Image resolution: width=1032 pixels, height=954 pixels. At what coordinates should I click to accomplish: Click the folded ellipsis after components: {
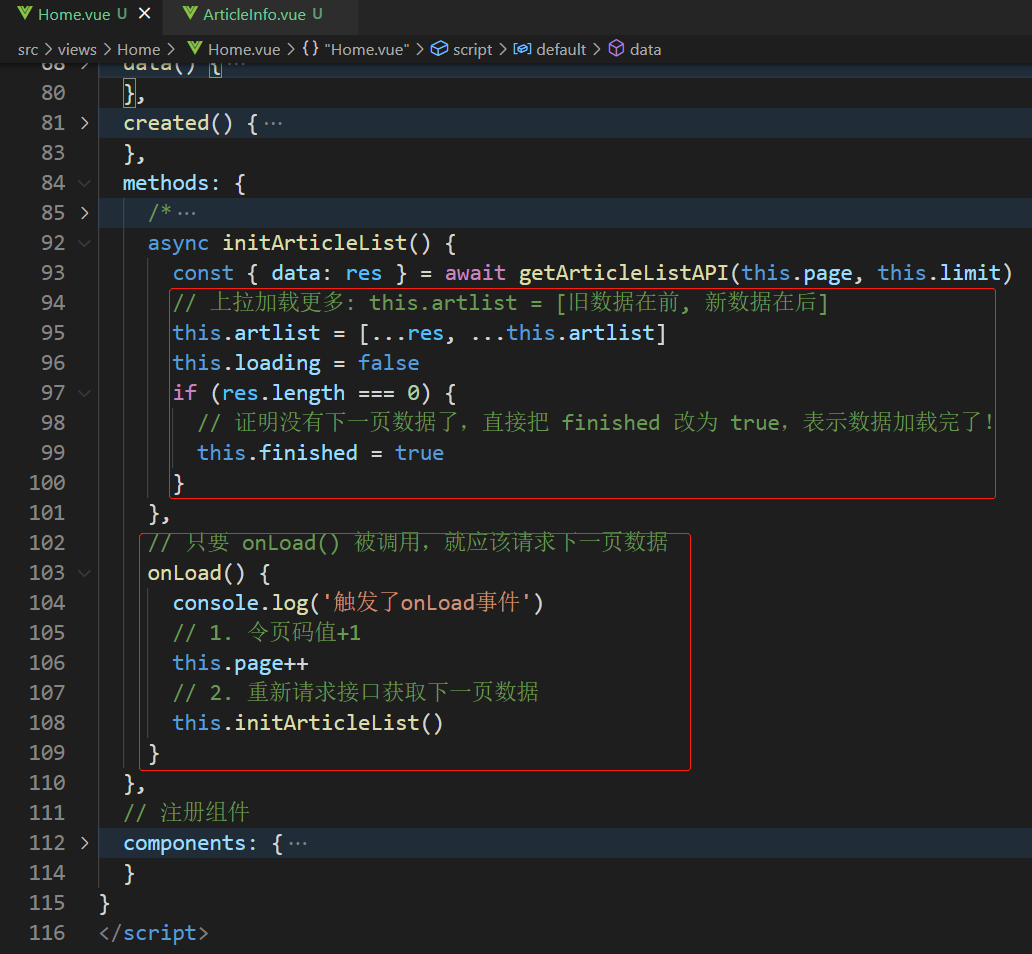(297, 843)
